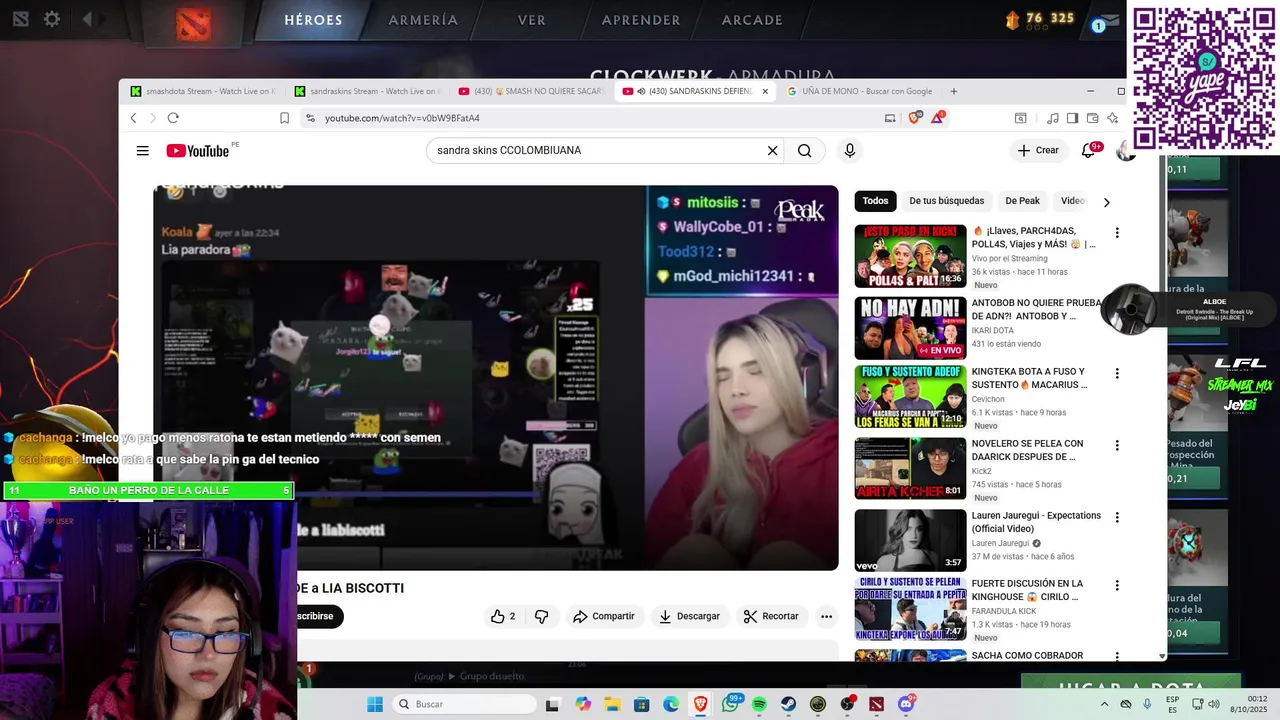Show hidden system tray icons chevron
Viewport: 1280px width, 720px height.
click(1104, 704)
